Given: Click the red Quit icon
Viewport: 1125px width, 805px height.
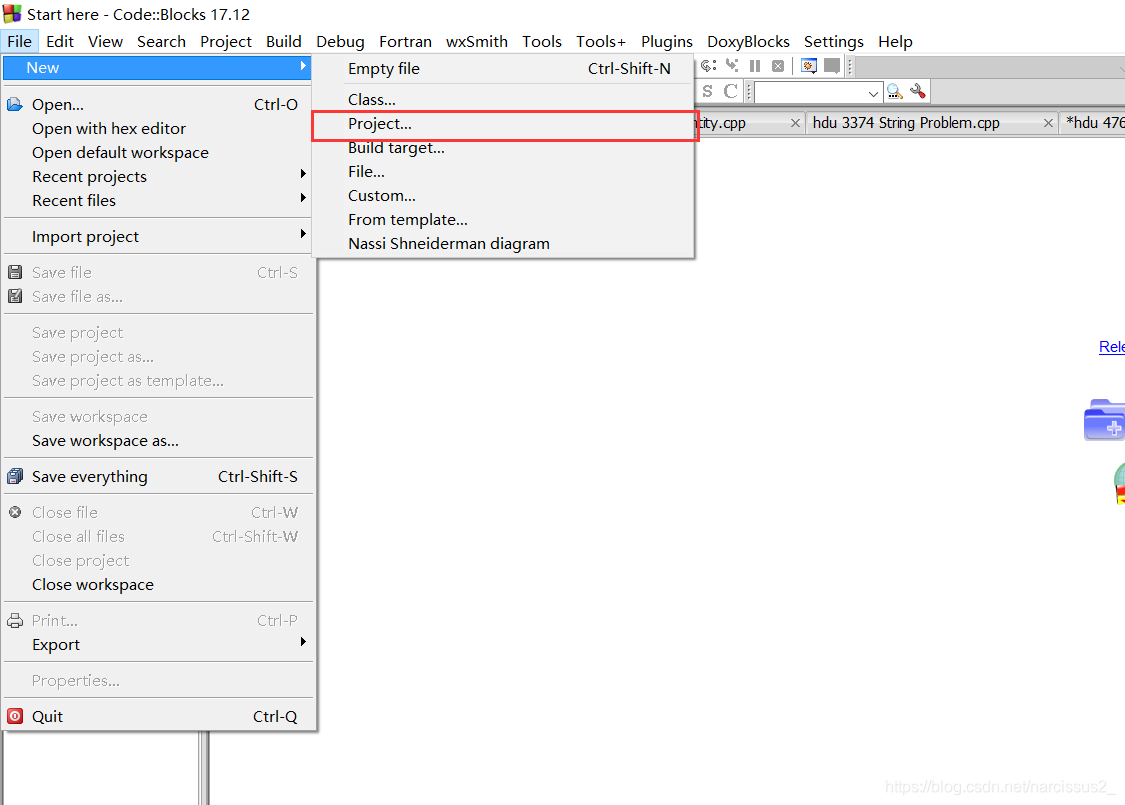Looking at the screenshot, I should (x=15, y=716).
